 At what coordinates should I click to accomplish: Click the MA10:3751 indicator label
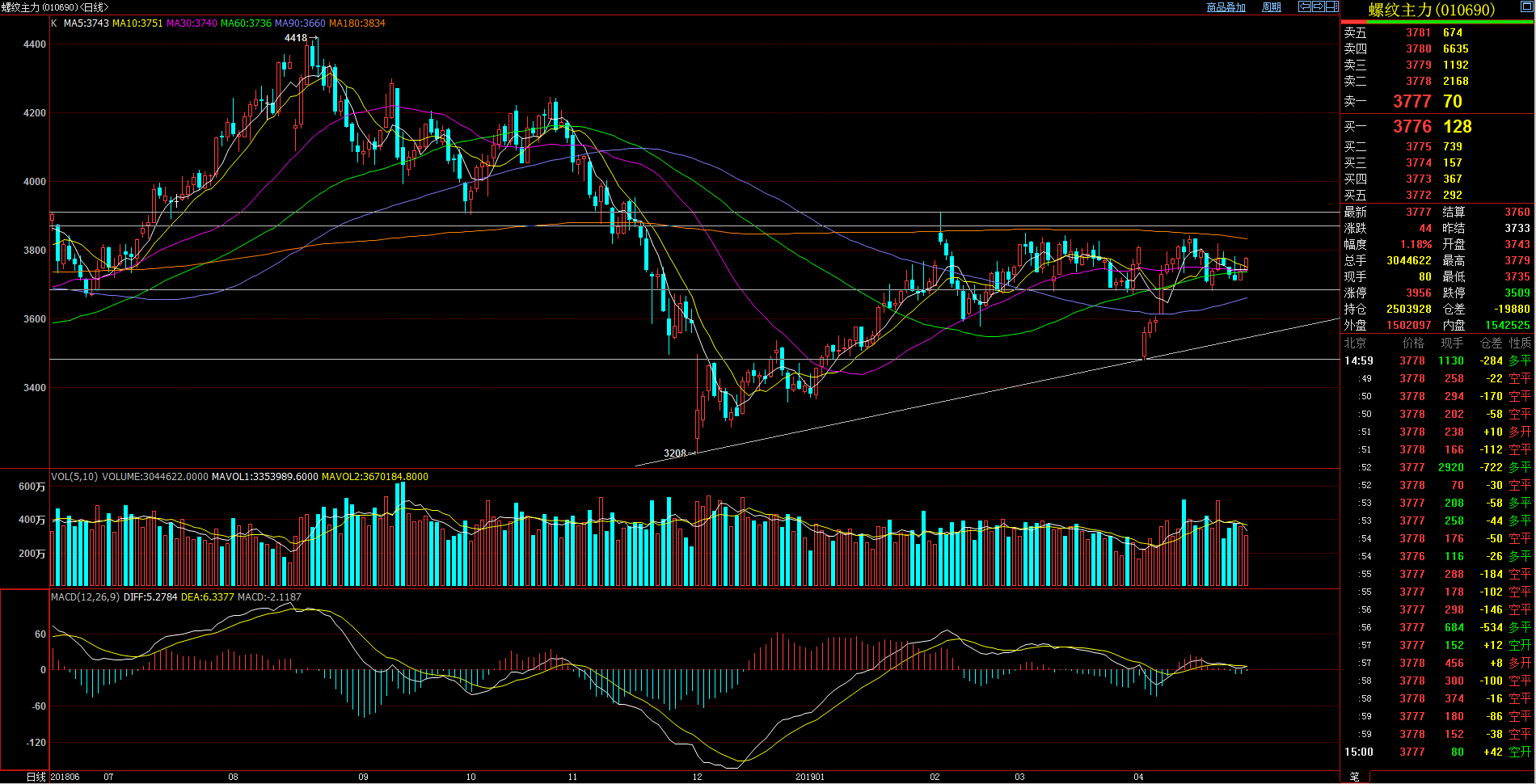click(137, 23)
